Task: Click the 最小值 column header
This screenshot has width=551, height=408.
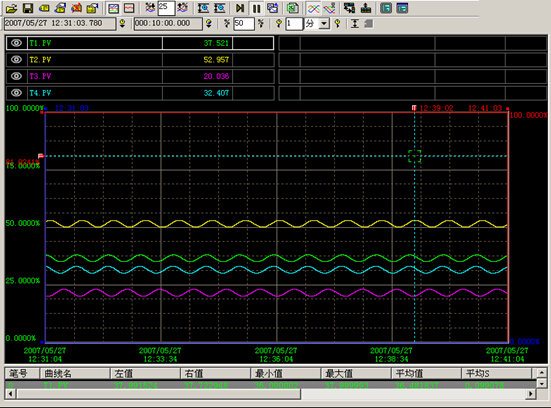Action: point(285,373)
